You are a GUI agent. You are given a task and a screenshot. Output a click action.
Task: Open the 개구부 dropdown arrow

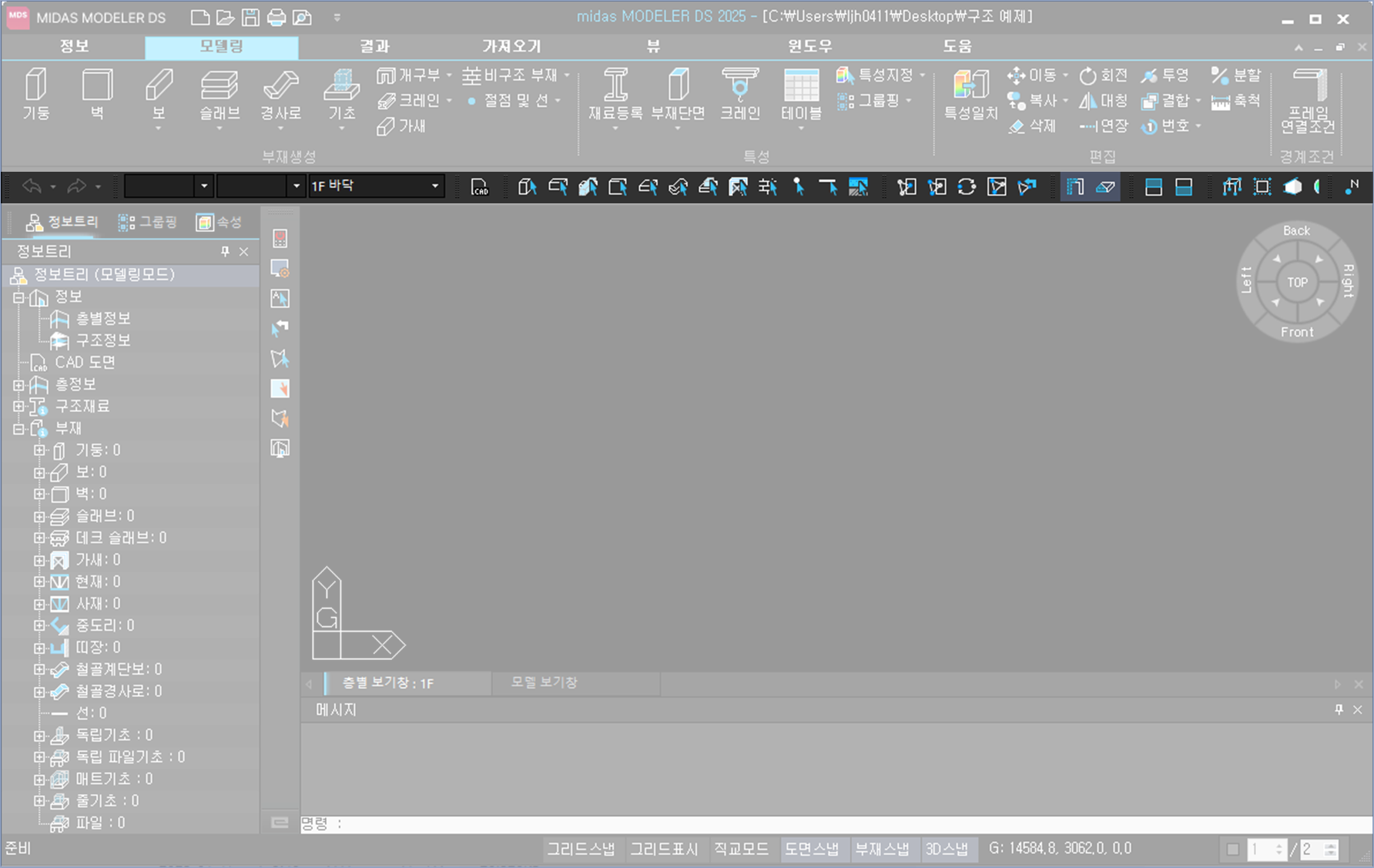point(449,75)
